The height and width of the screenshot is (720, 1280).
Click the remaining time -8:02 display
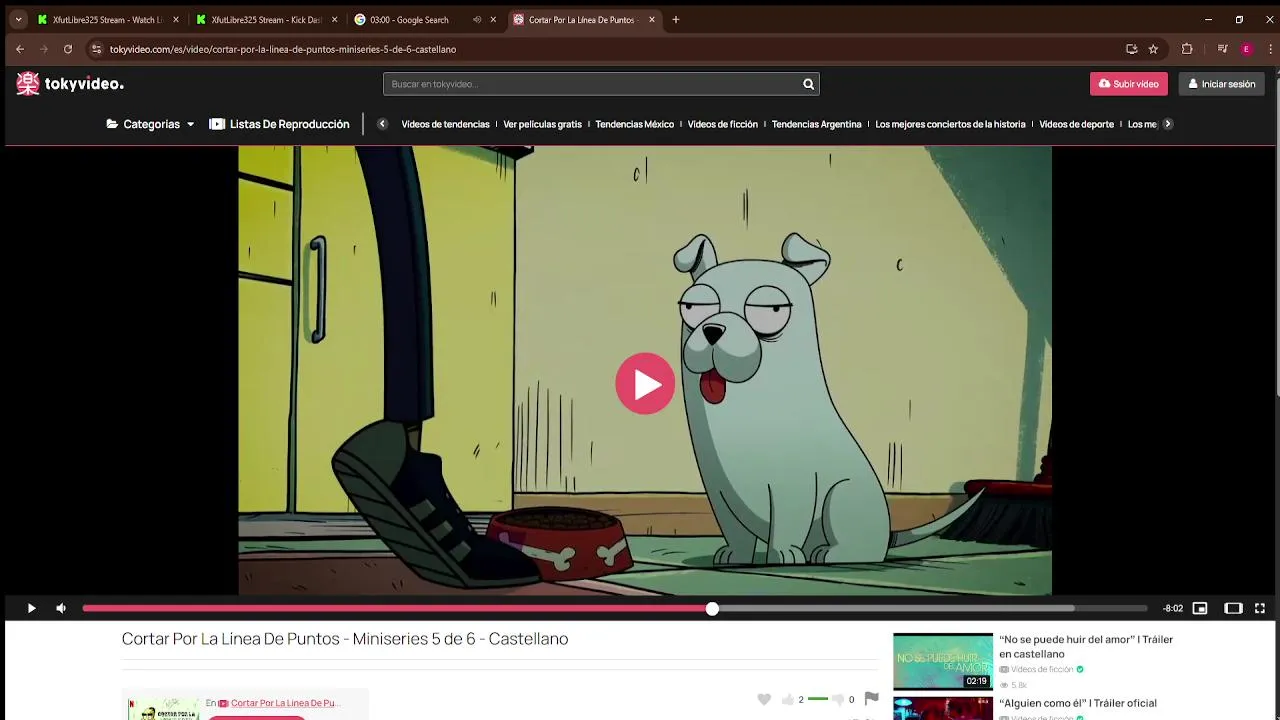pos(1173,608)
